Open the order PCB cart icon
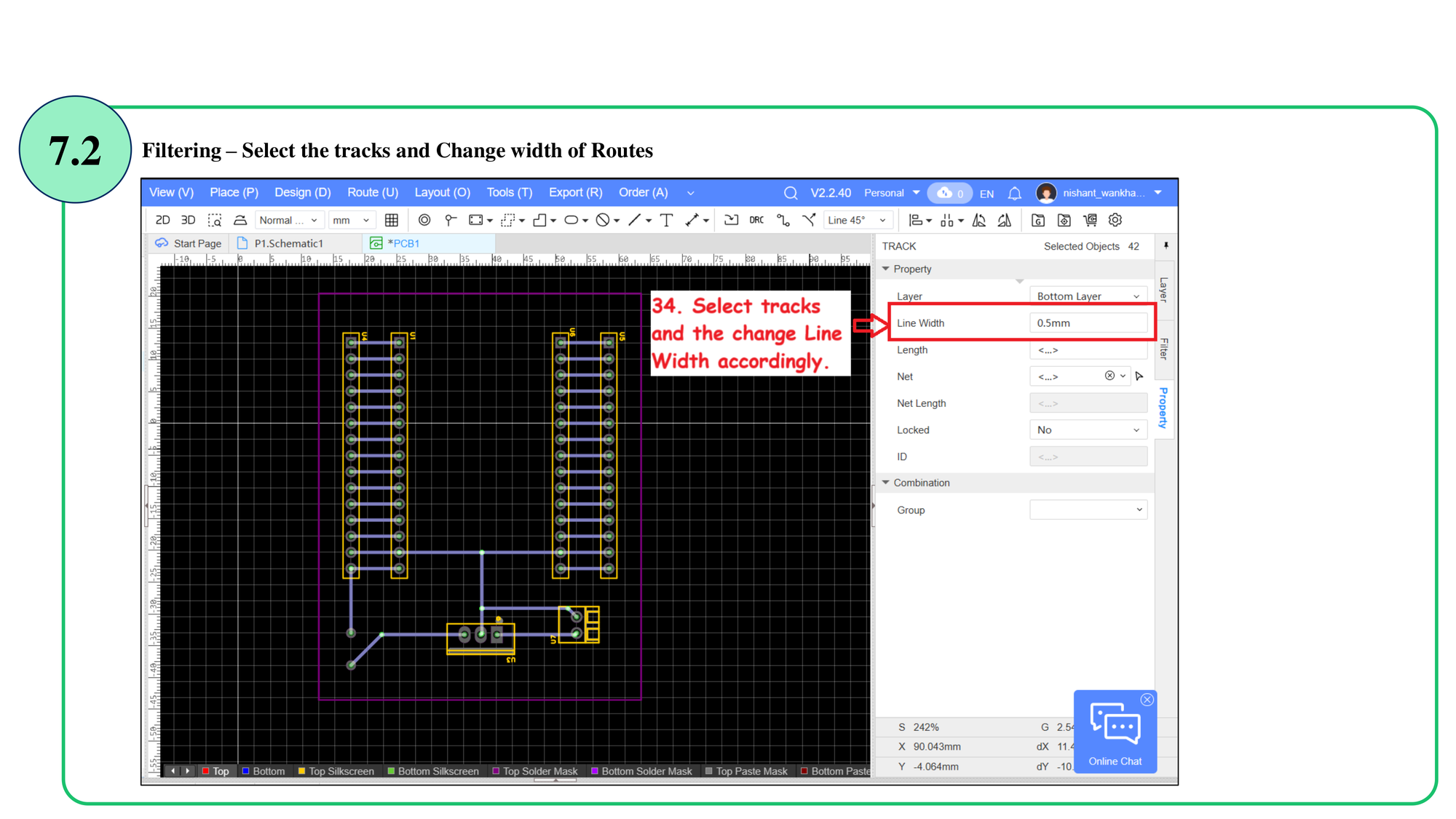1456x819 pixels. click(x=1090, y=220)
